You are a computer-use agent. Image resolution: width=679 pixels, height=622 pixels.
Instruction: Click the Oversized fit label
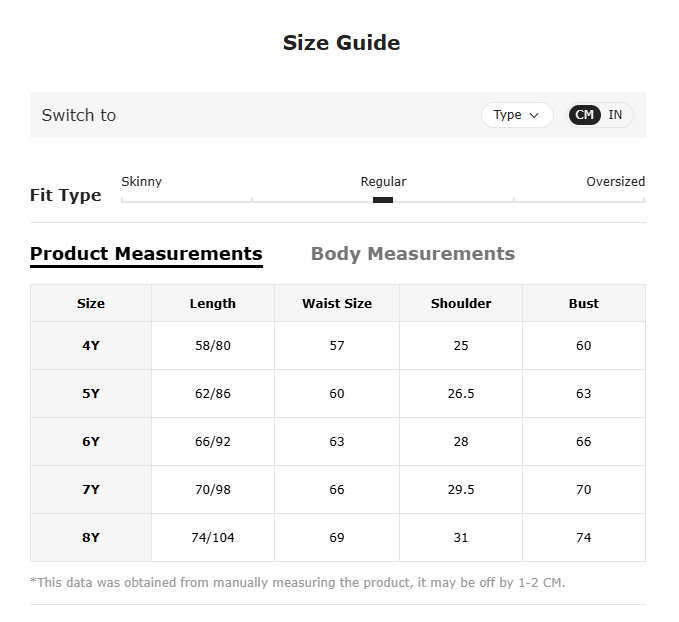615,181
